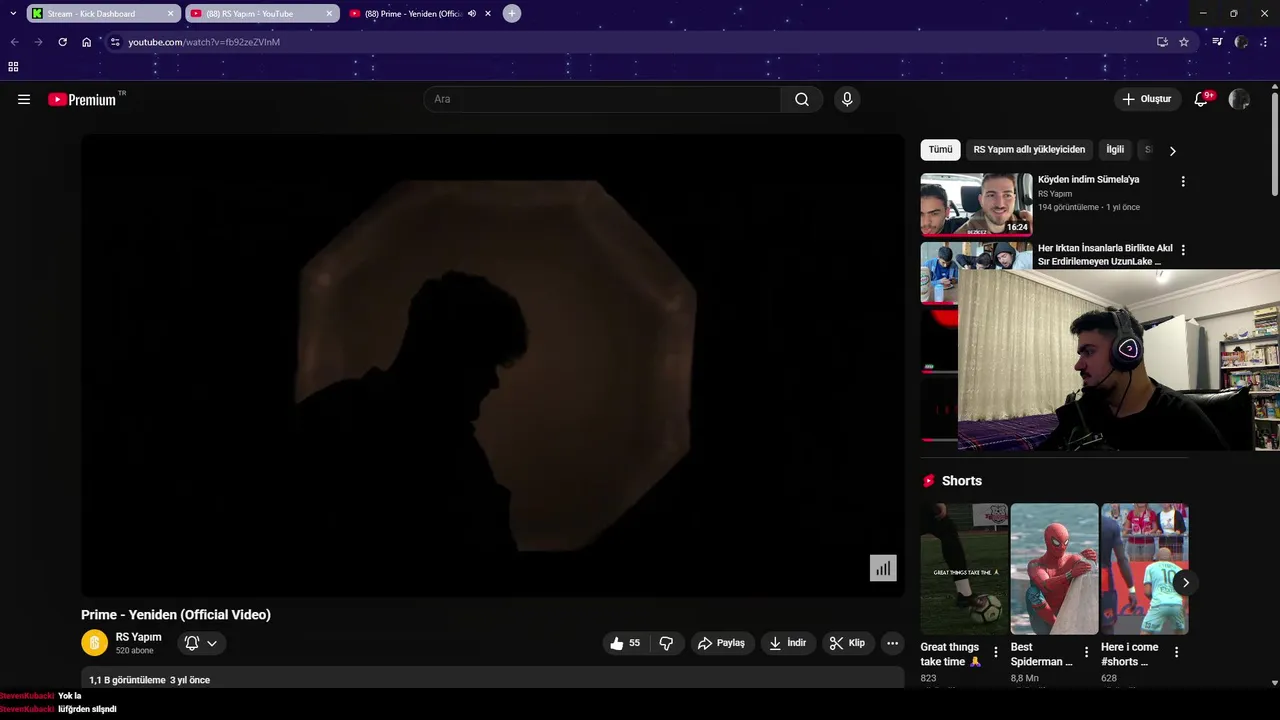
Task: Open the RS Yapım channel name link
Action: pos(138,637)
